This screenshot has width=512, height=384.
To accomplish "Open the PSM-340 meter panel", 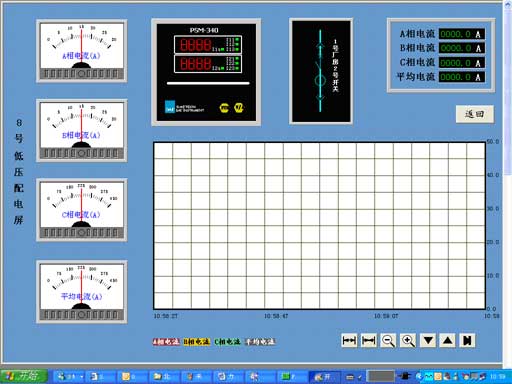I will (206, 72).
